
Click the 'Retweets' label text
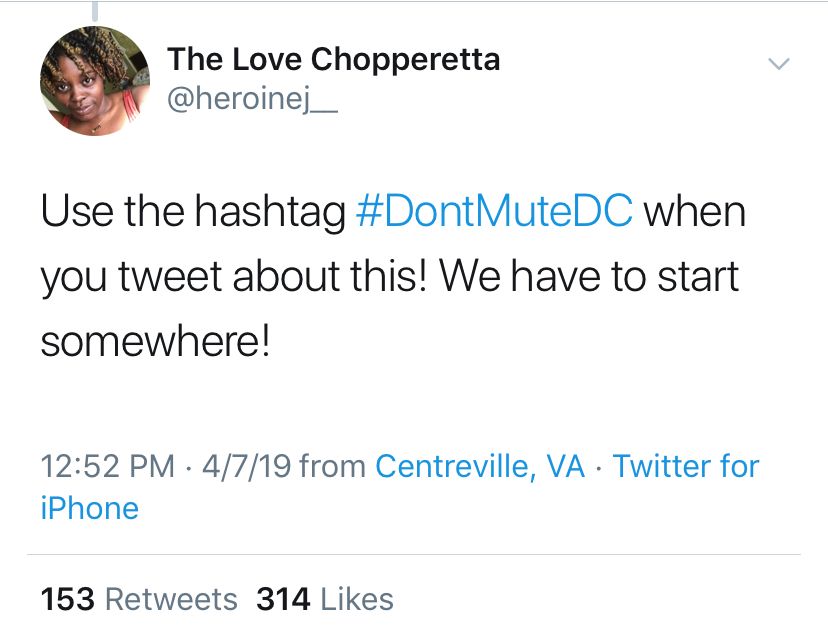(171, 599)
